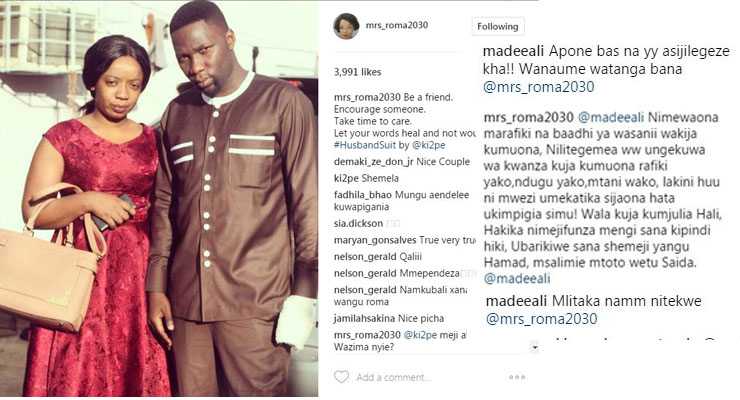Viewport: 740px width, 400px height.
Task: Open the three-dot more options menu
Action: tap(517, 377)
